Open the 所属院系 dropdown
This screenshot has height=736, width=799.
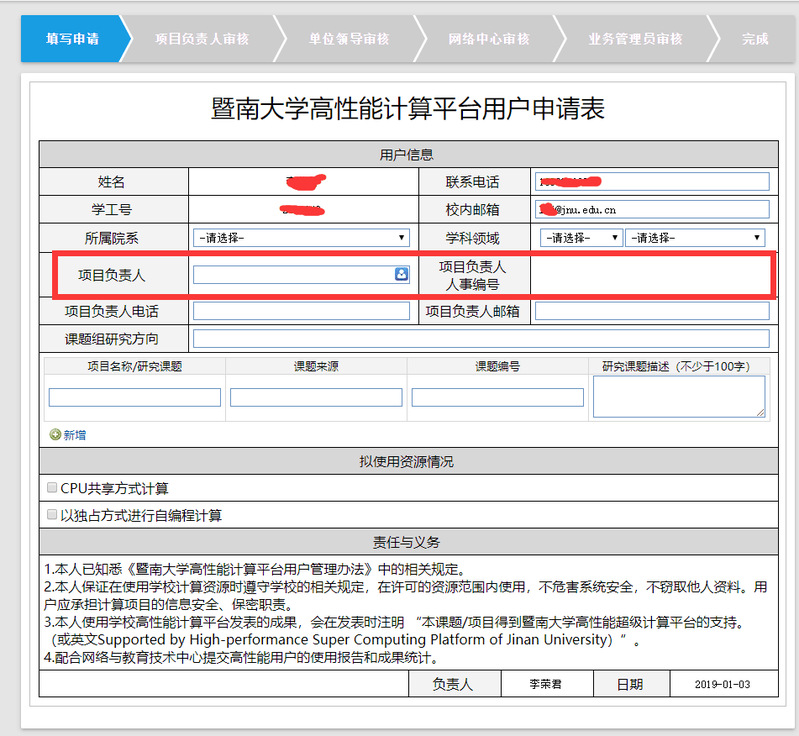pos(301,238)
